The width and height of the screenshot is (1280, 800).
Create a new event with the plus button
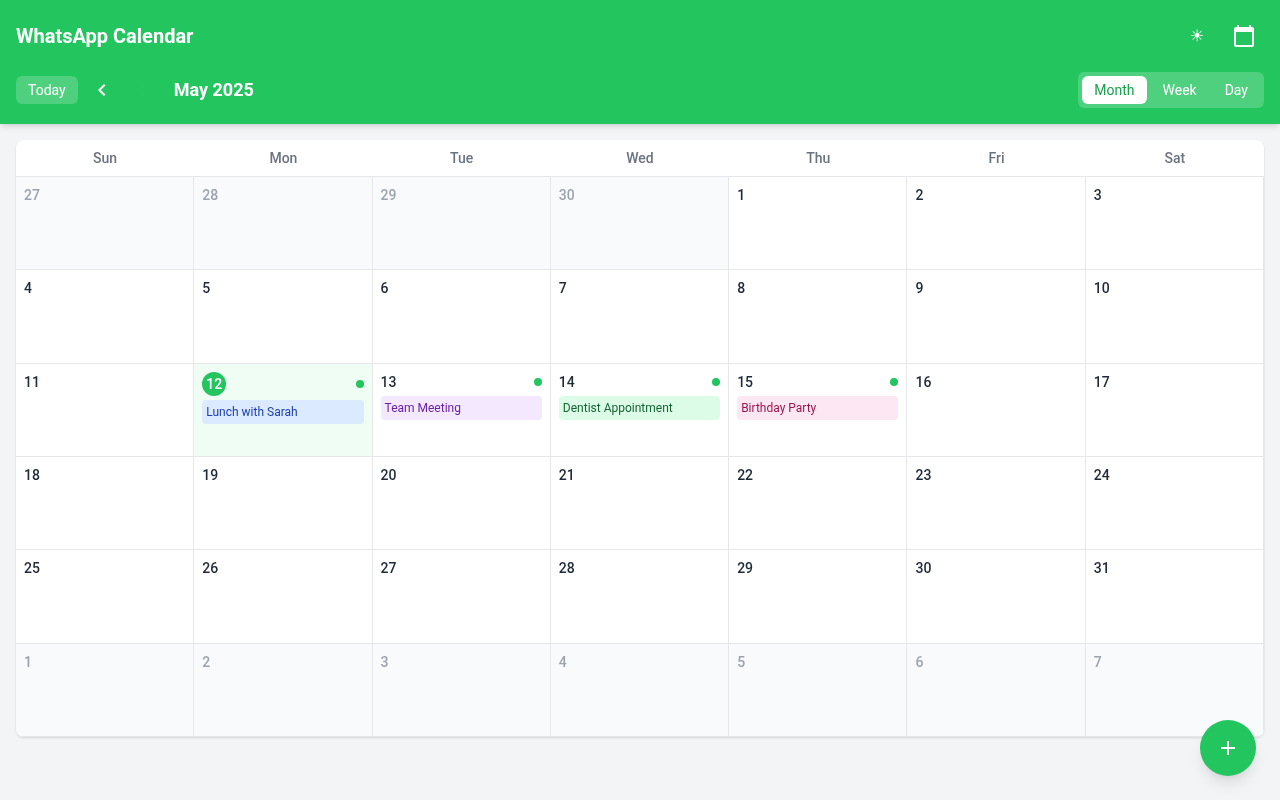tap(1227, 747)
